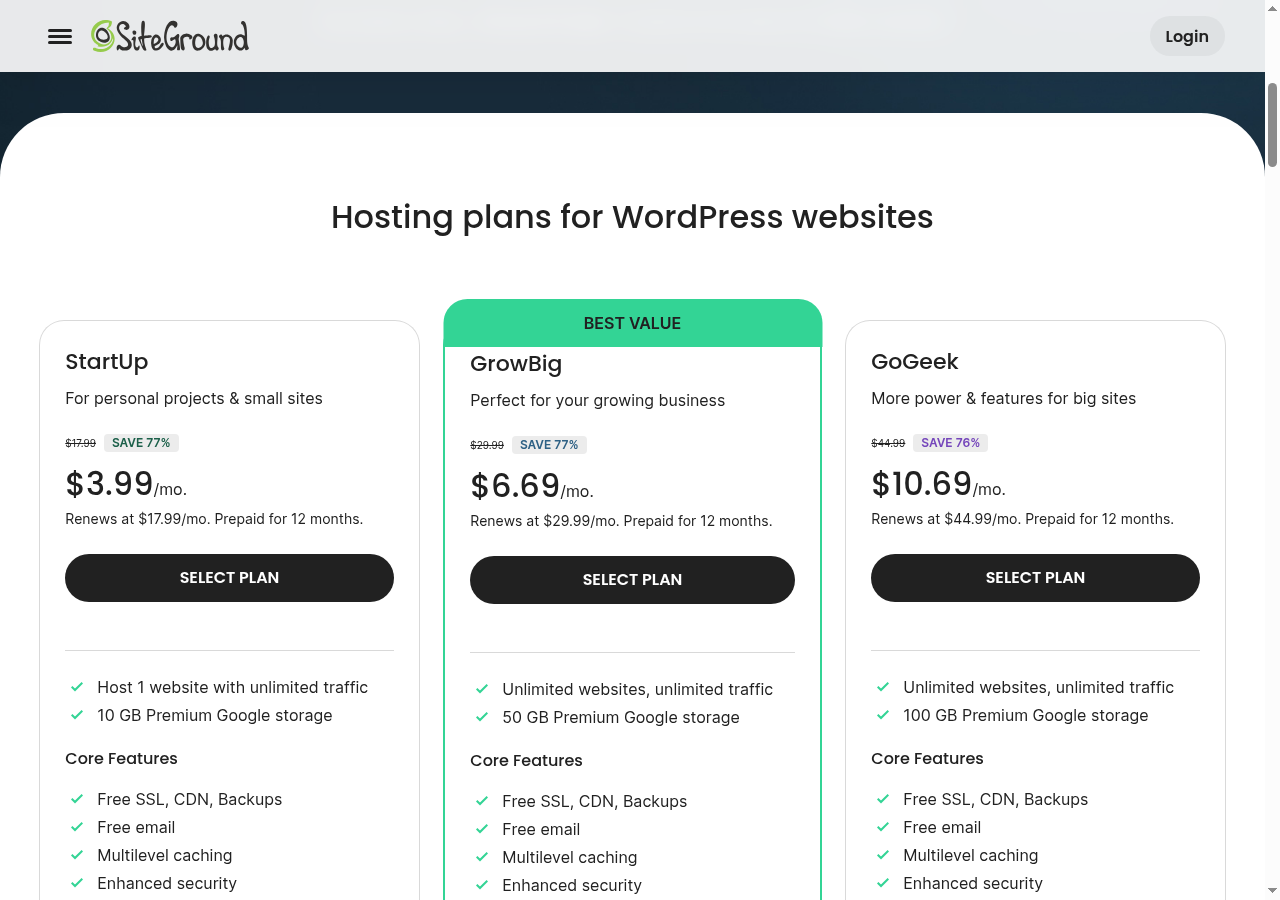Click GrowBig 'Free email' checkmark
Screen dimensions: 1280x900
click(482, 829)
